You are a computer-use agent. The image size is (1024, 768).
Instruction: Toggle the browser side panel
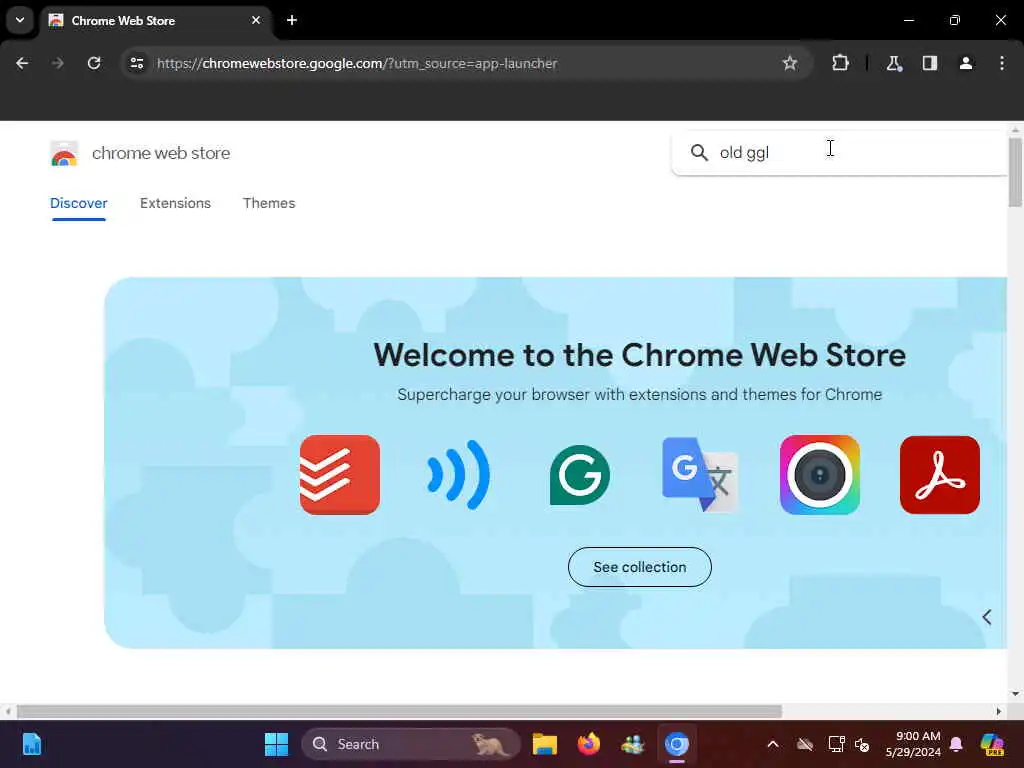click(929, 63)
